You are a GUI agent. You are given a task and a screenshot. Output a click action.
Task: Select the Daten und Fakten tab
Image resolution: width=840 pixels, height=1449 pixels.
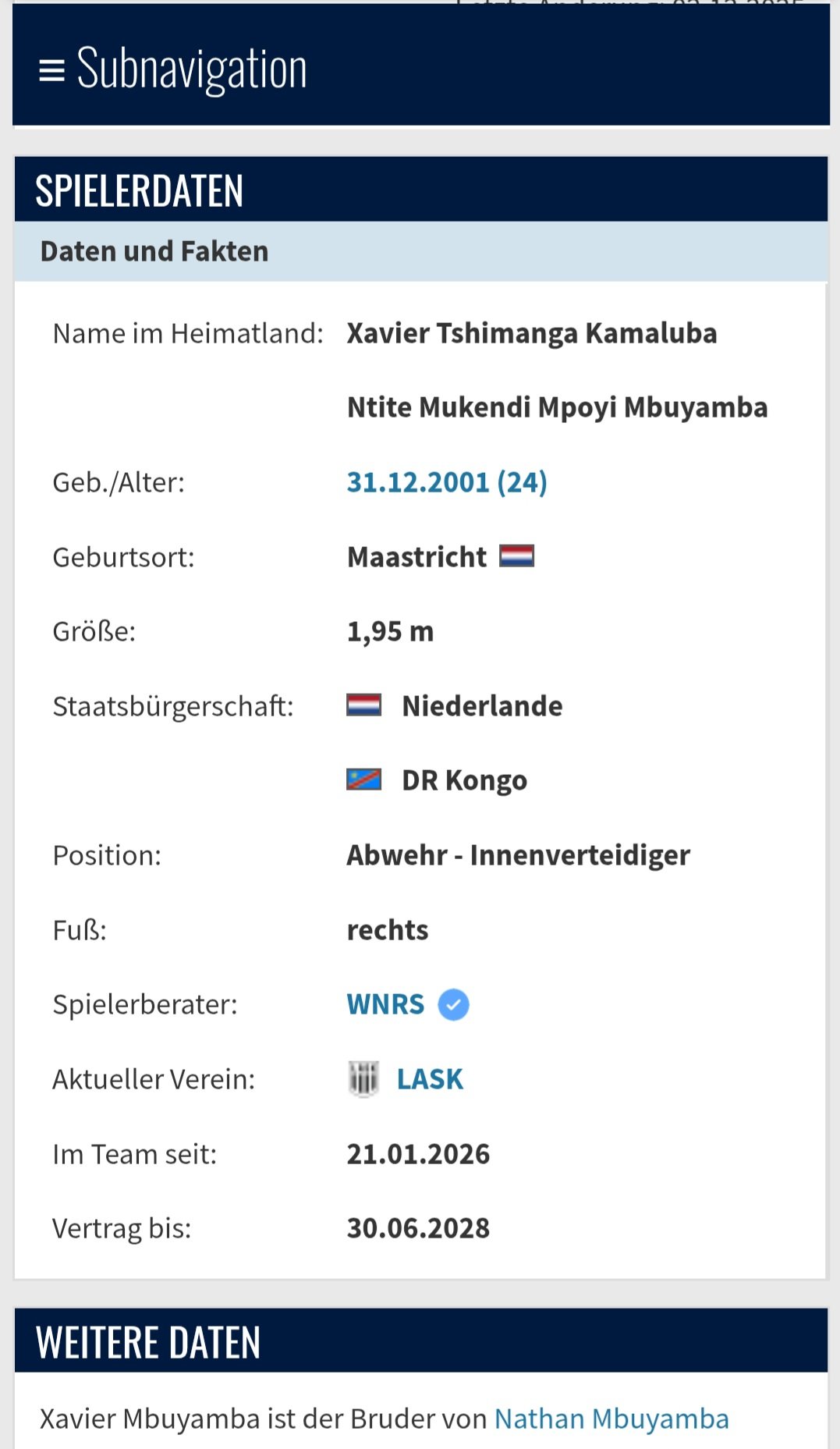point(154,251)
